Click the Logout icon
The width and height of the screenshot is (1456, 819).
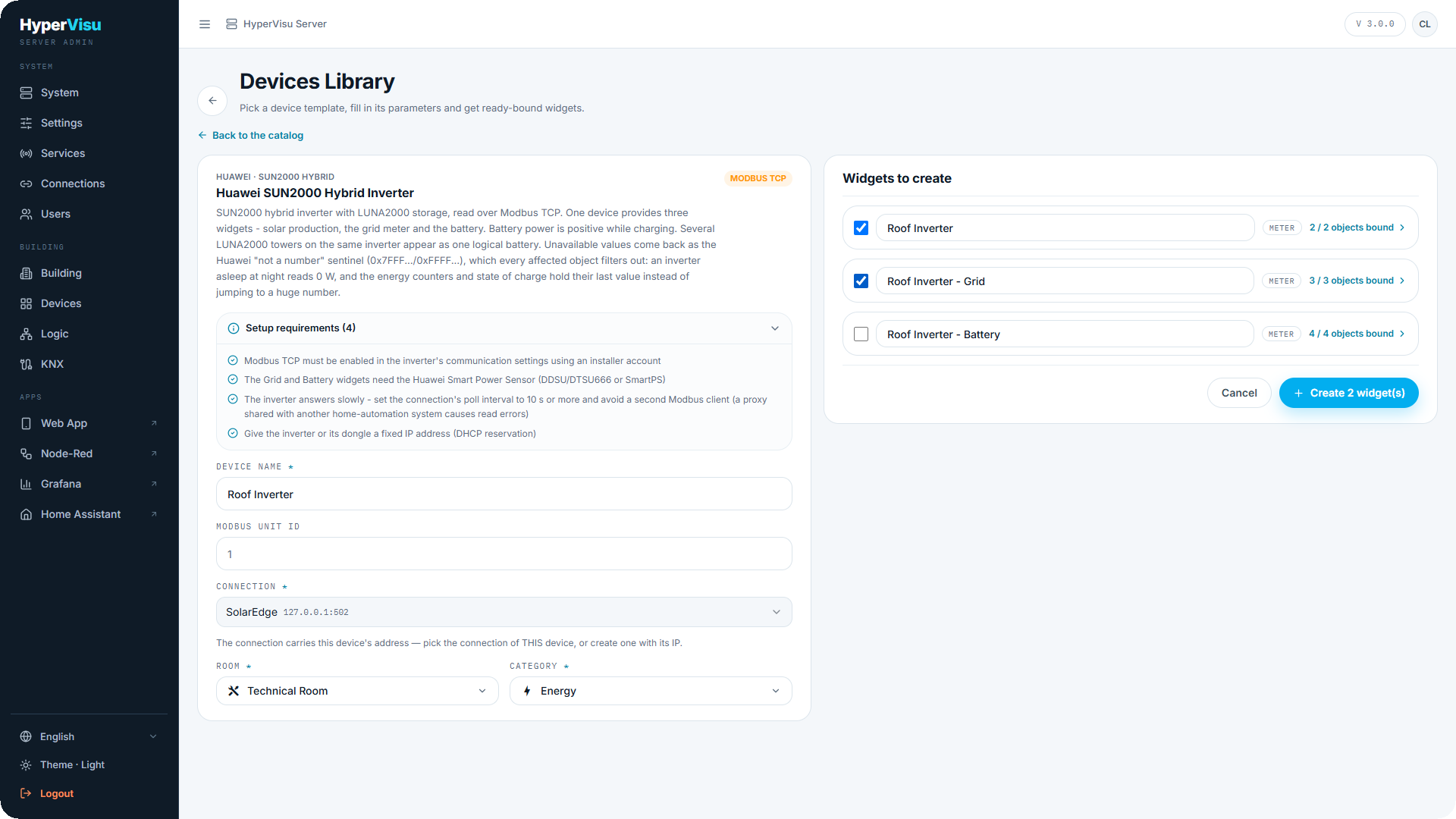pos(26,793)
